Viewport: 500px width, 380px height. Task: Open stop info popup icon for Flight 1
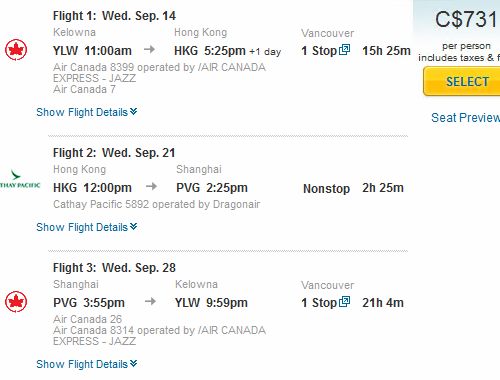point(344,50)
